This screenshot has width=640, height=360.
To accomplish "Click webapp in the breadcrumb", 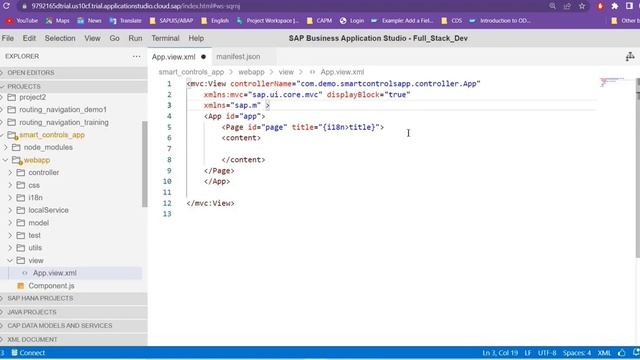I will [x=251, y=72].
